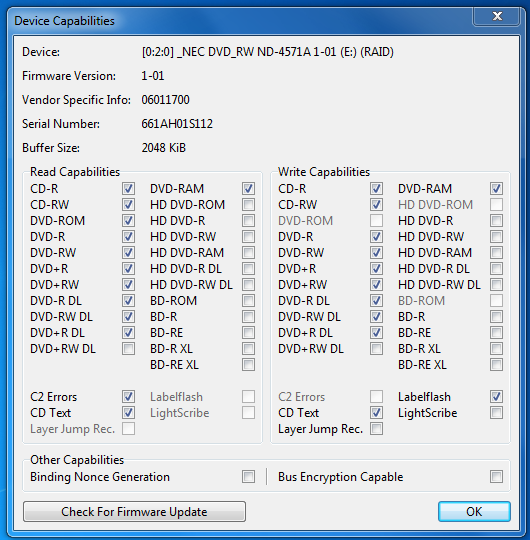
Task: Toggle DVD-R DL checkbox under Read Capabilities
Action: [128, 301]
